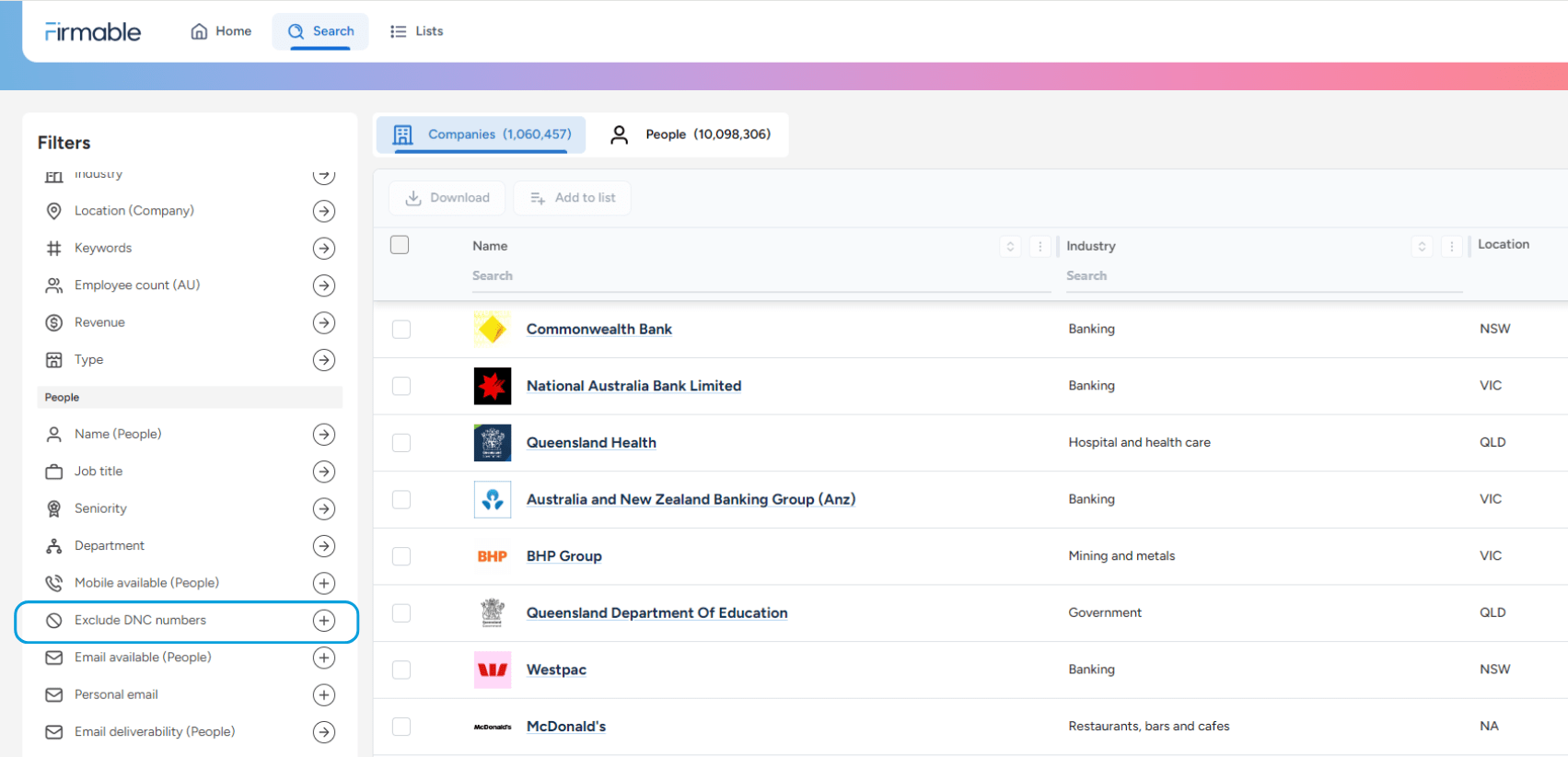Click the Name column search field
The image size is (1568, 757).
pyautogui.click(x=761, y=276)
